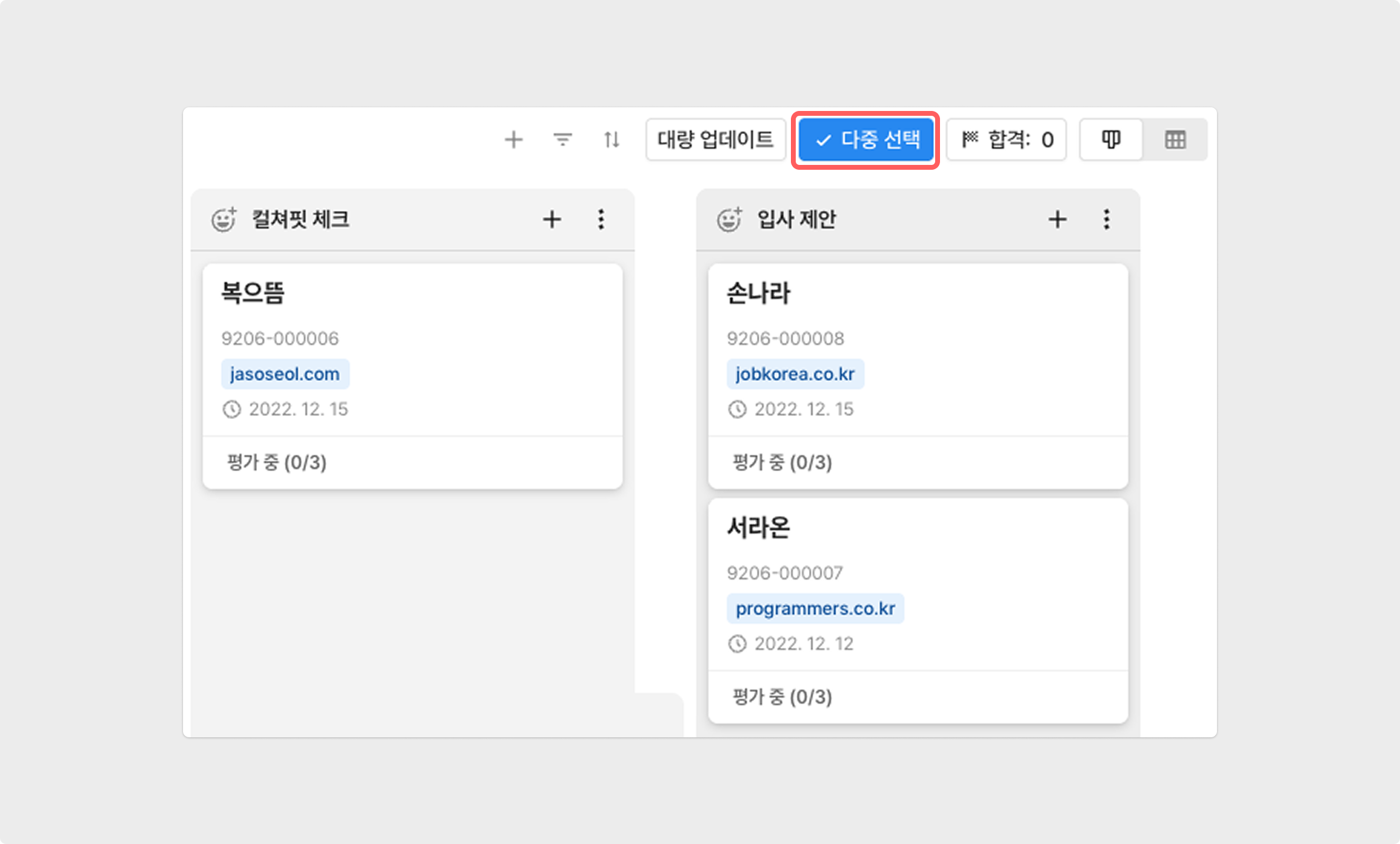
Task: Click the clock icon on 손나라 card
Action: point(737,409)
